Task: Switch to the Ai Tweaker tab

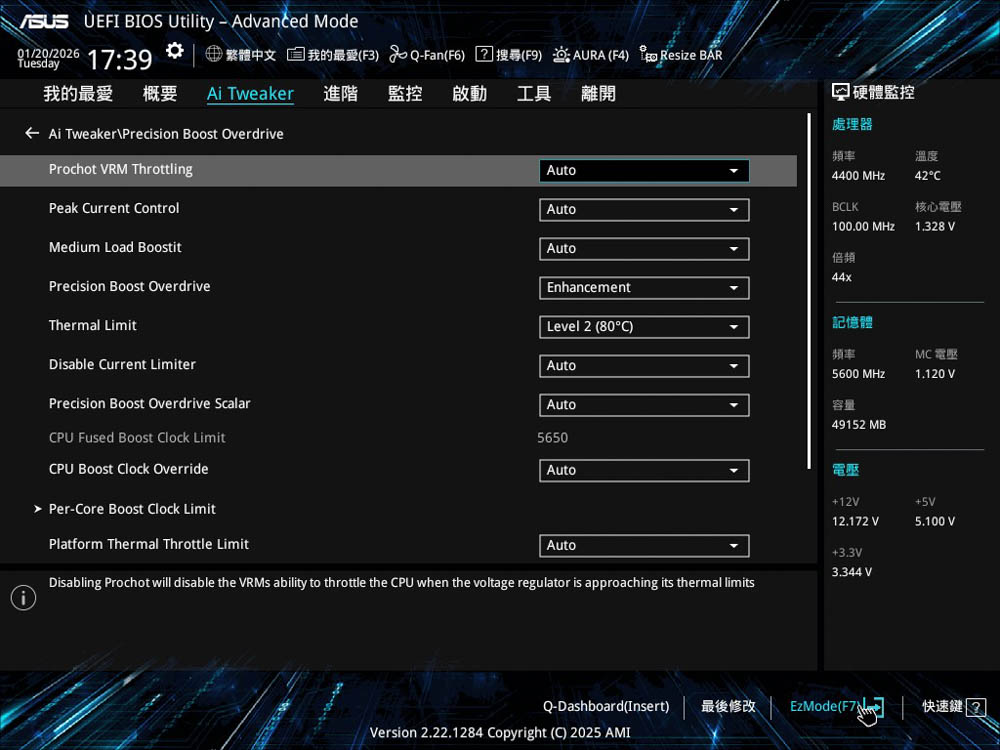Action: (250, 94)
